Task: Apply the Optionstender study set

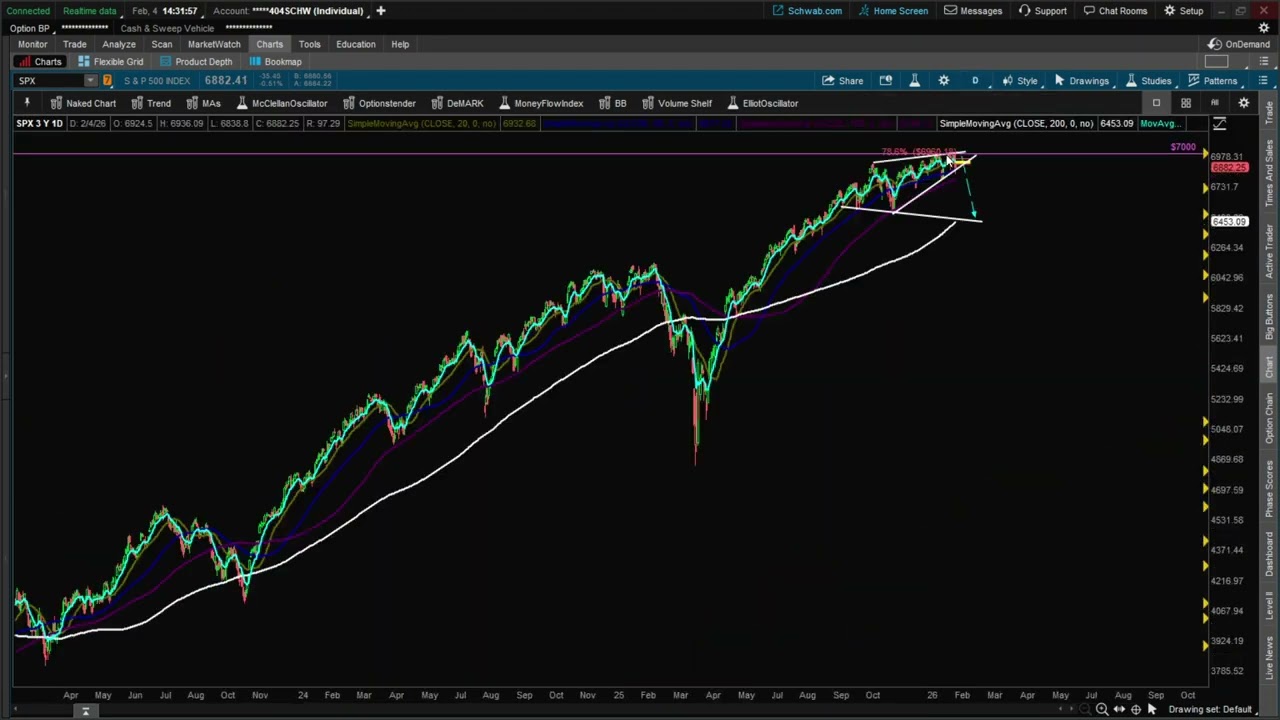Action: coord(378,103)
